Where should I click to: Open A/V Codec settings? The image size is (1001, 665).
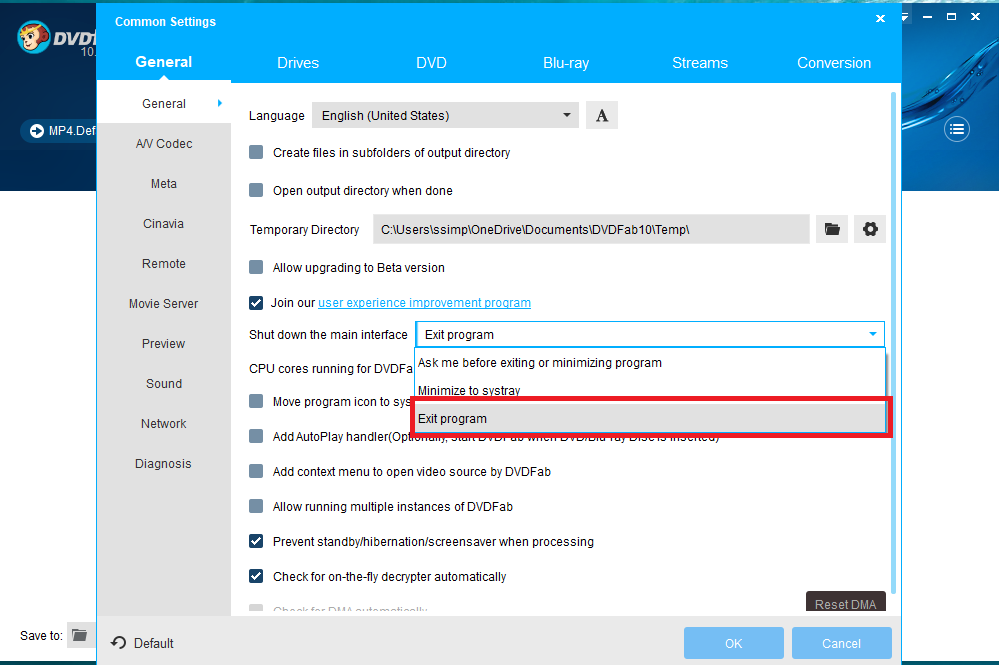[x=164, y=144]
